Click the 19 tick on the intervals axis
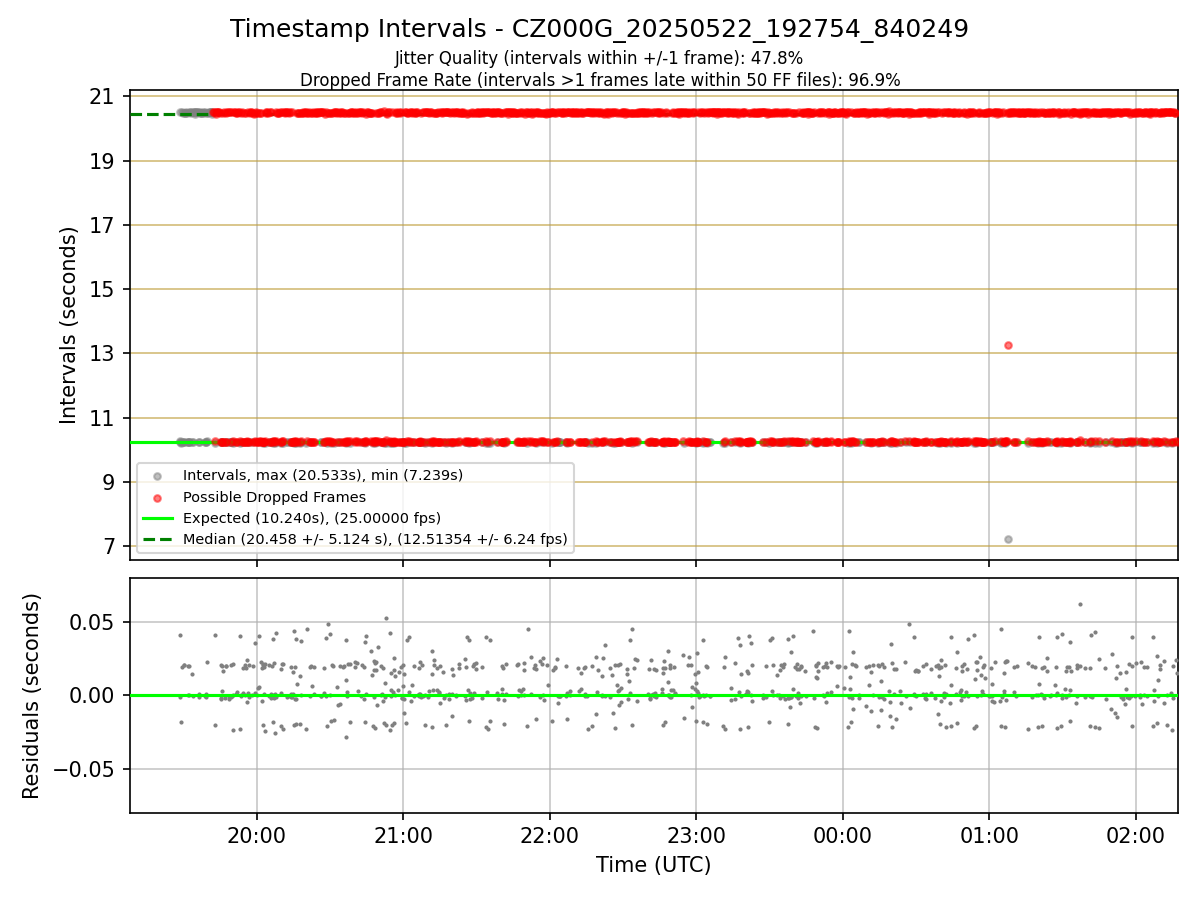This screenshot has height=900, width=1200. (101, 161)
